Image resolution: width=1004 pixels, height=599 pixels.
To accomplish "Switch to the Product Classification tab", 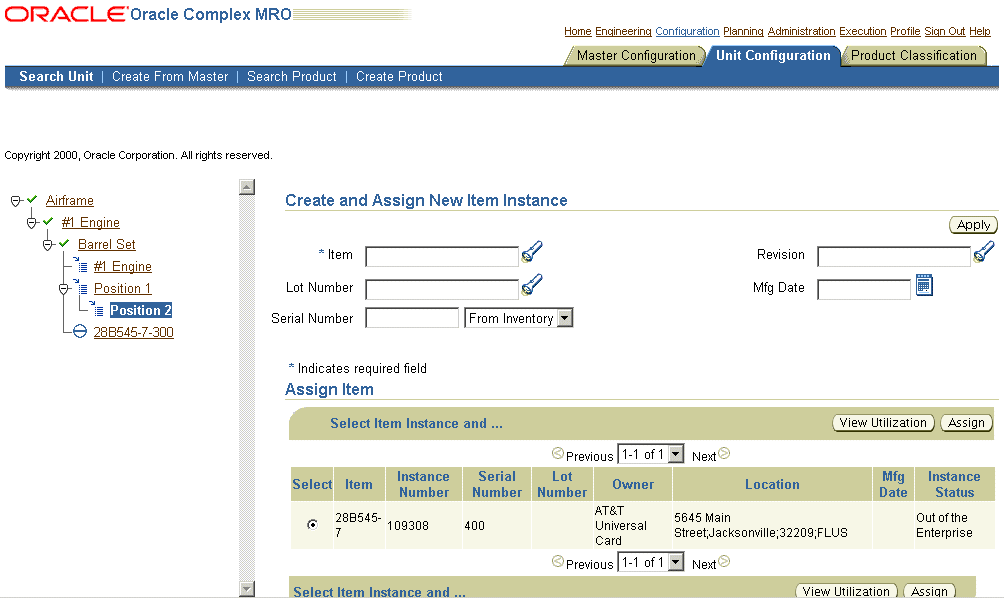I will coord(914,56).
